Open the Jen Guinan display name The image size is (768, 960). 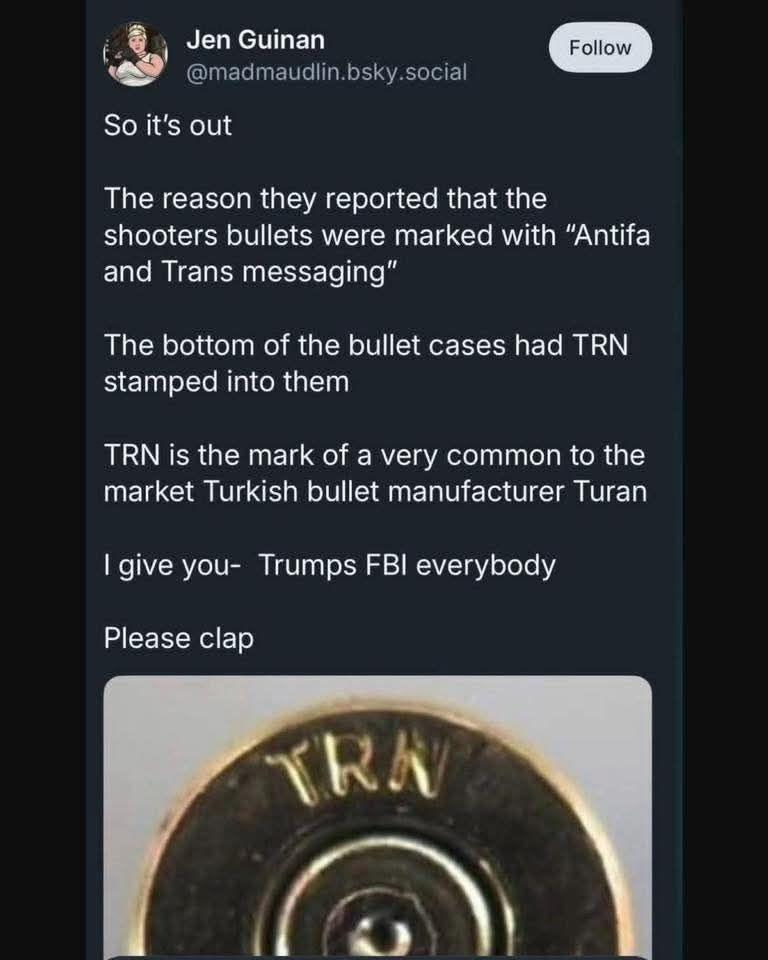(x=255, y=40)
